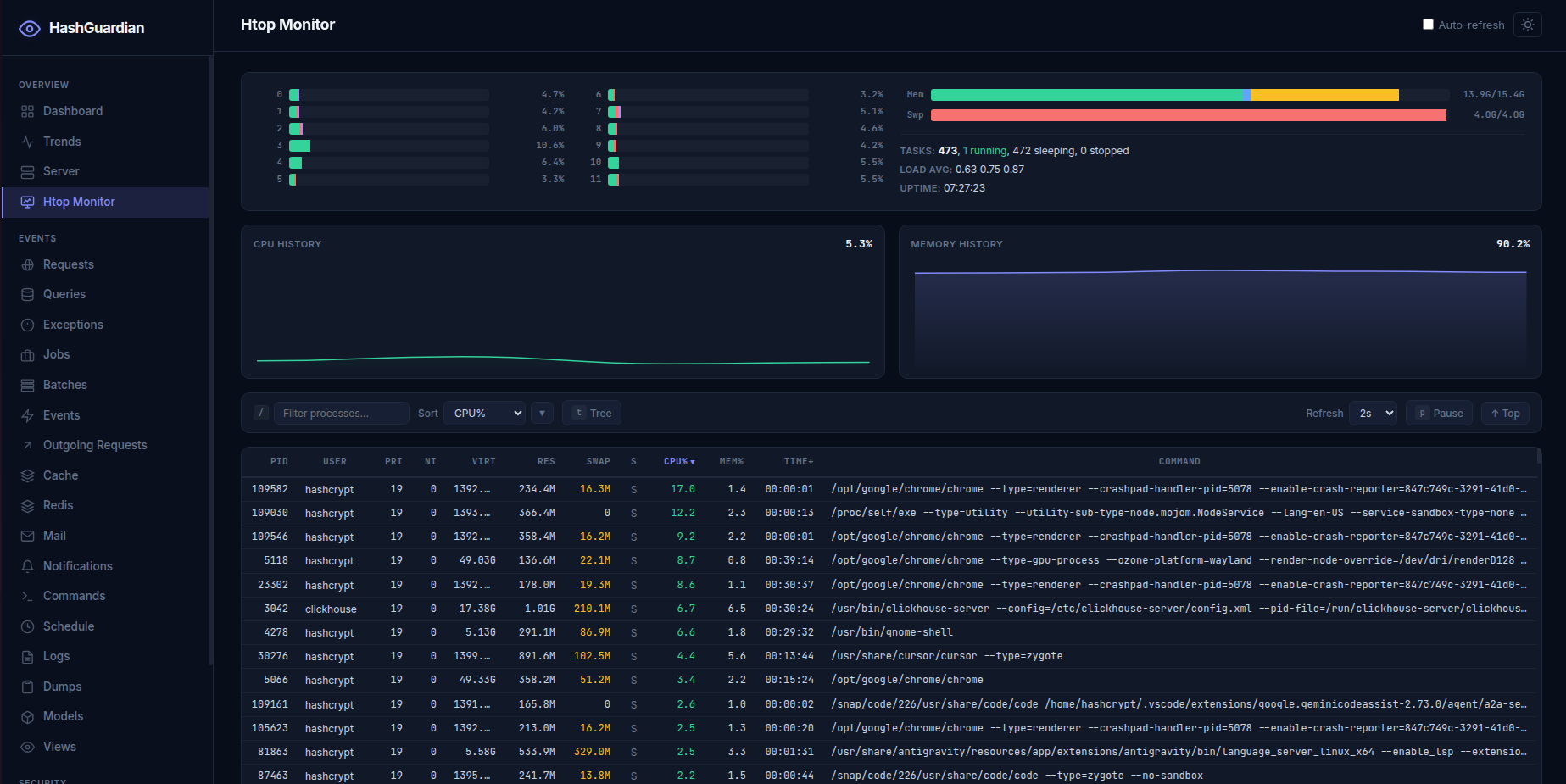Viewport: 1566px width, 784px height.
Task: Click the Dumps clipboard icon
Action: (27, 687)
